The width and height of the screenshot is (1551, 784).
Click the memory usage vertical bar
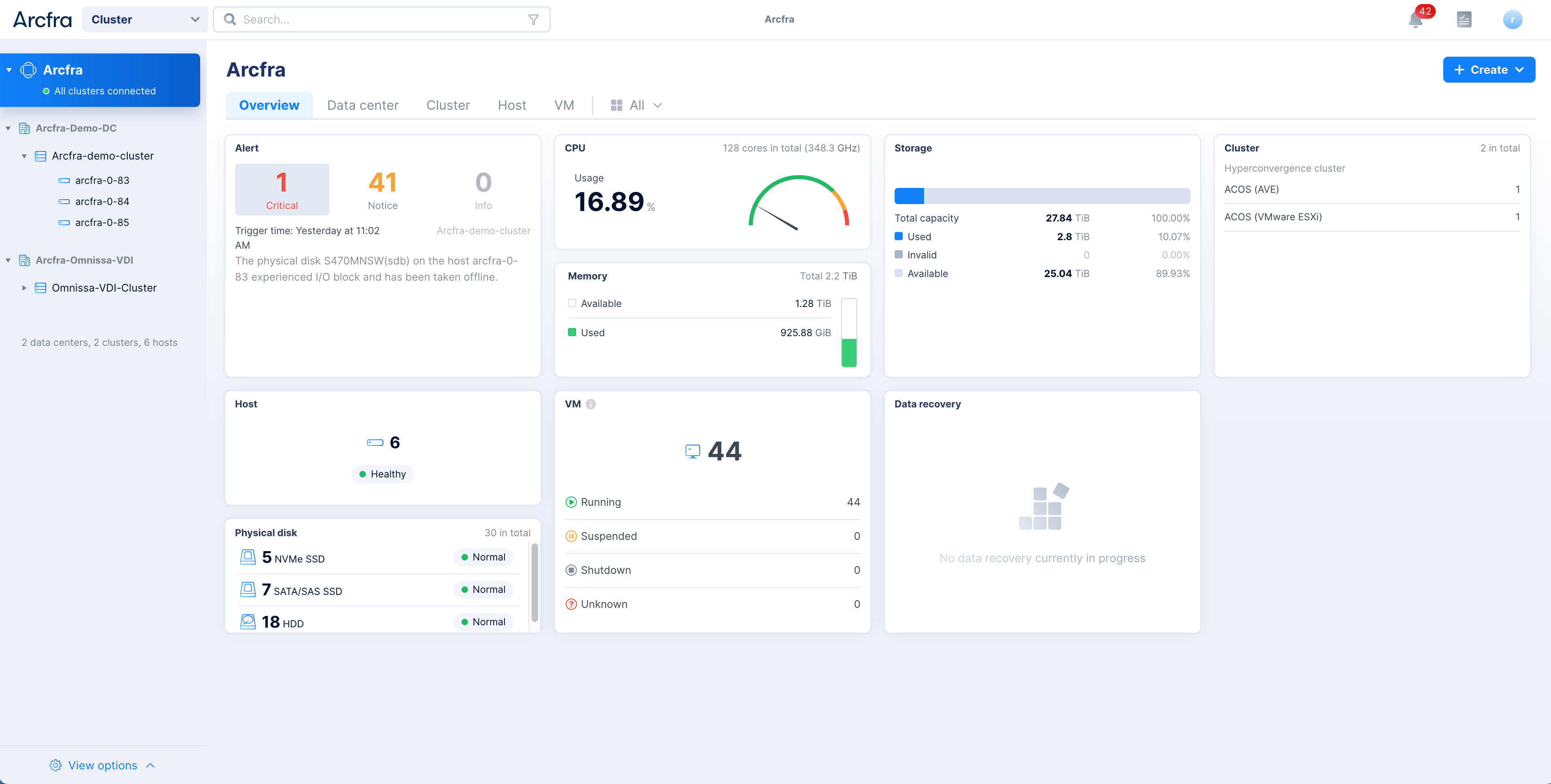pyautogui.click(x=849, y=333)
